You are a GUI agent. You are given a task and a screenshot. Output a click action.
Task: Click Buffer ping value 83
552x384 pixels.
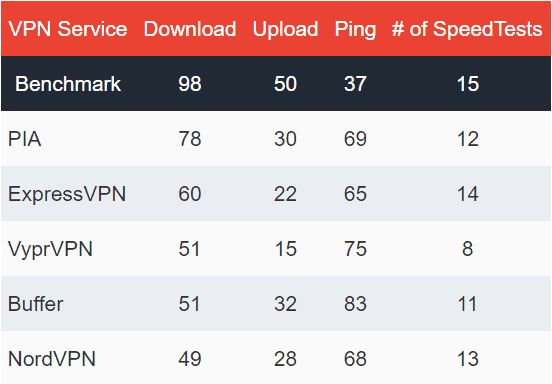(x=355, y=304)
